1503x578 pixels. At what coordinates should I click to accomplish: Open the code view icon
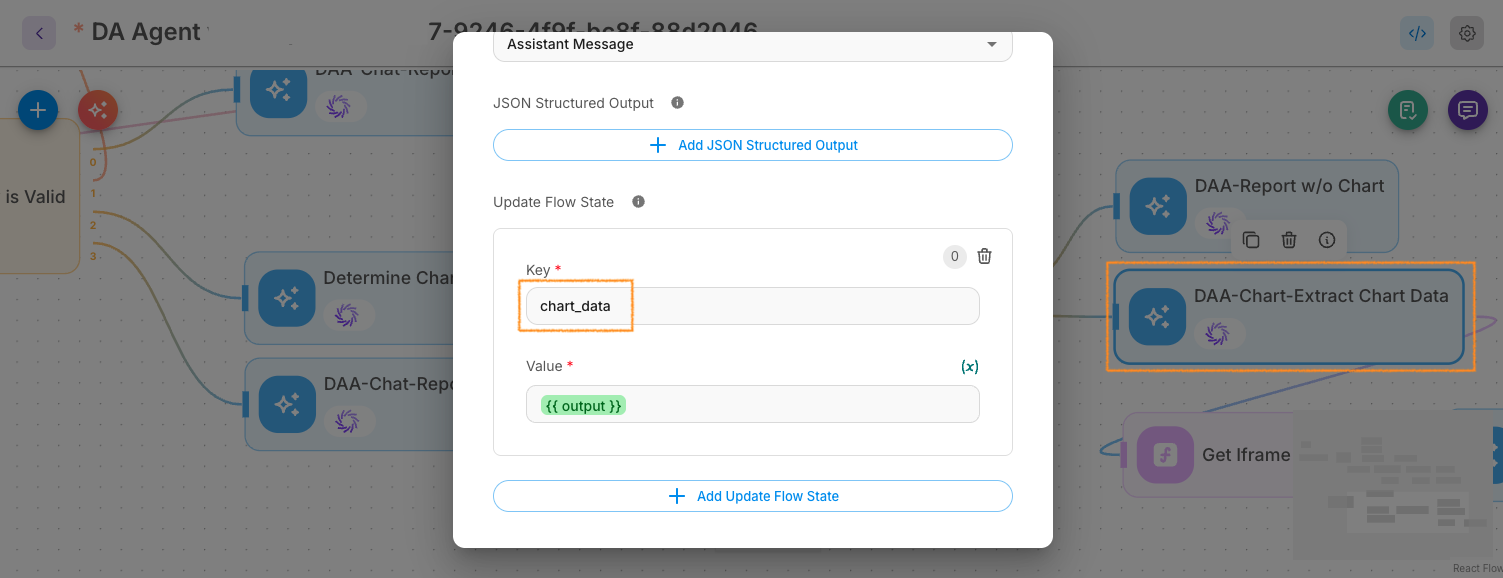point(1417,33)
